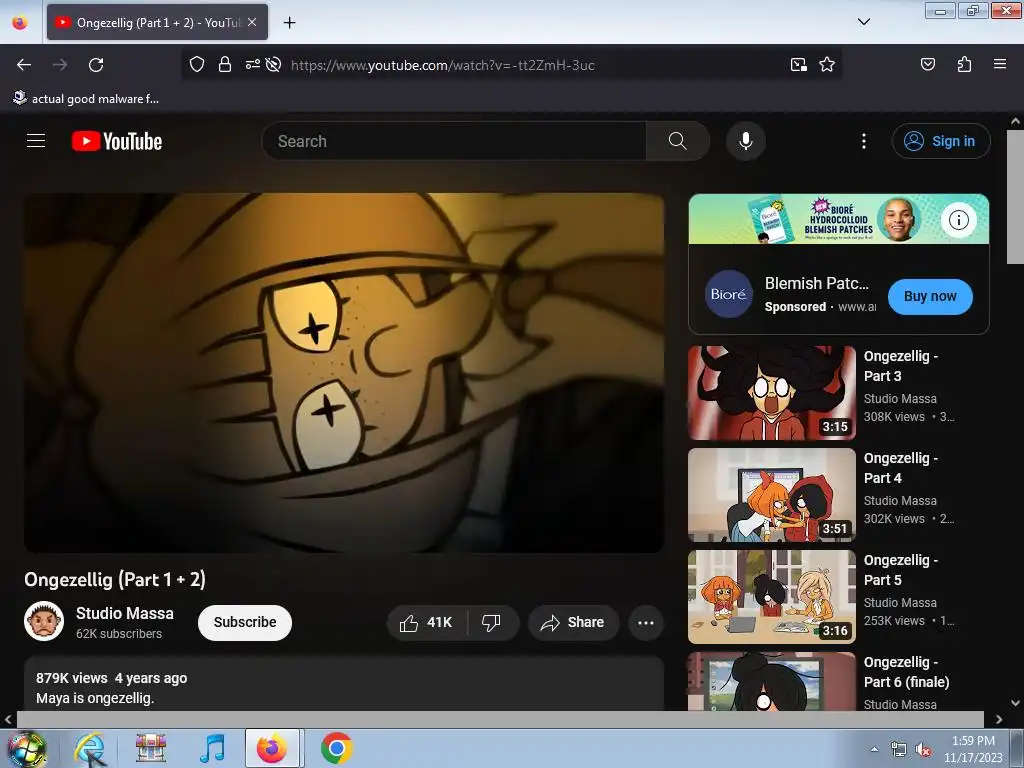Click the '879K views 4 years ago' text
Screen dimensions: 1024x768
(112, 678)
